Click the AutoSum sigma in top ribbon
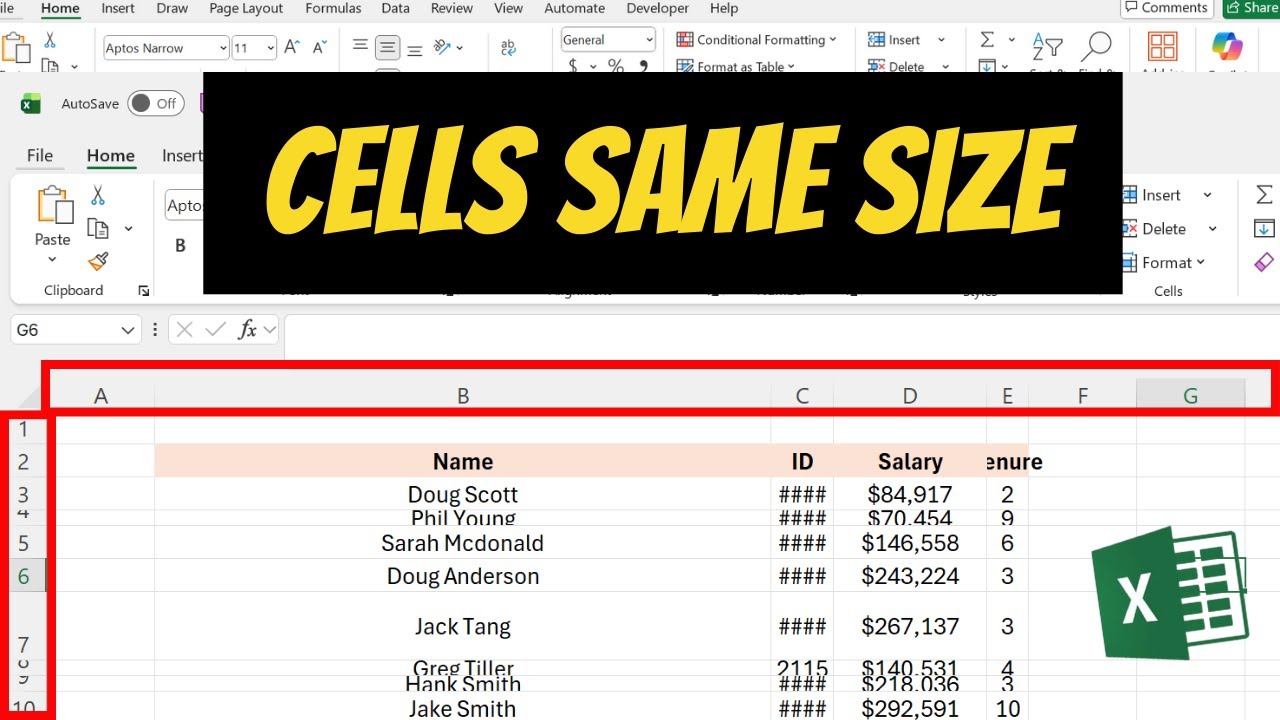The width and height of the screenshot is (1280, 720). [x=987, y=40]
